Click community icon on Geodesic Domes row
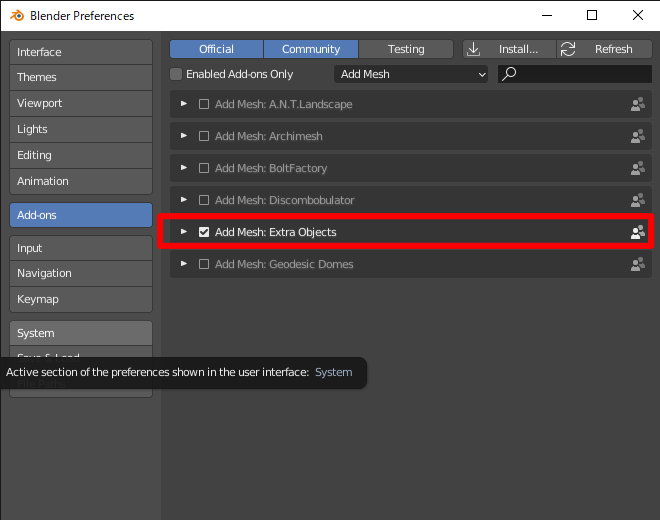The image size is (660, 520). pos(638,264)
